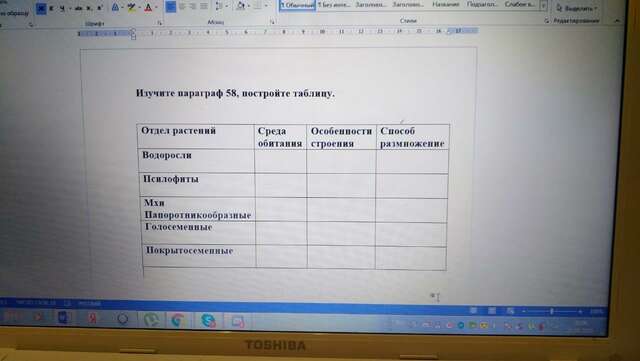The height and width of the screenshot is (361, 640).
Task: Open text effects dropdown arrow
Action: point(122,8)
